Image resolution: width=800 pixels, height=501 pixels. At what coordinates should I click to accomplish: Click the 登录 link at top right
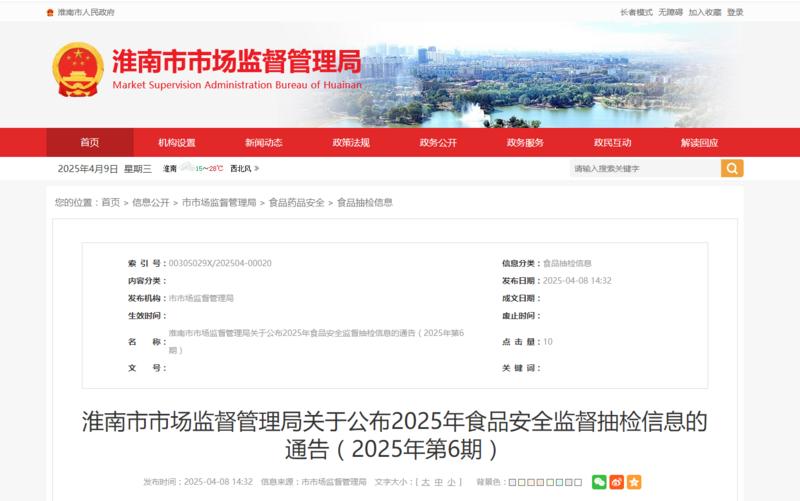tap(735, 12)
